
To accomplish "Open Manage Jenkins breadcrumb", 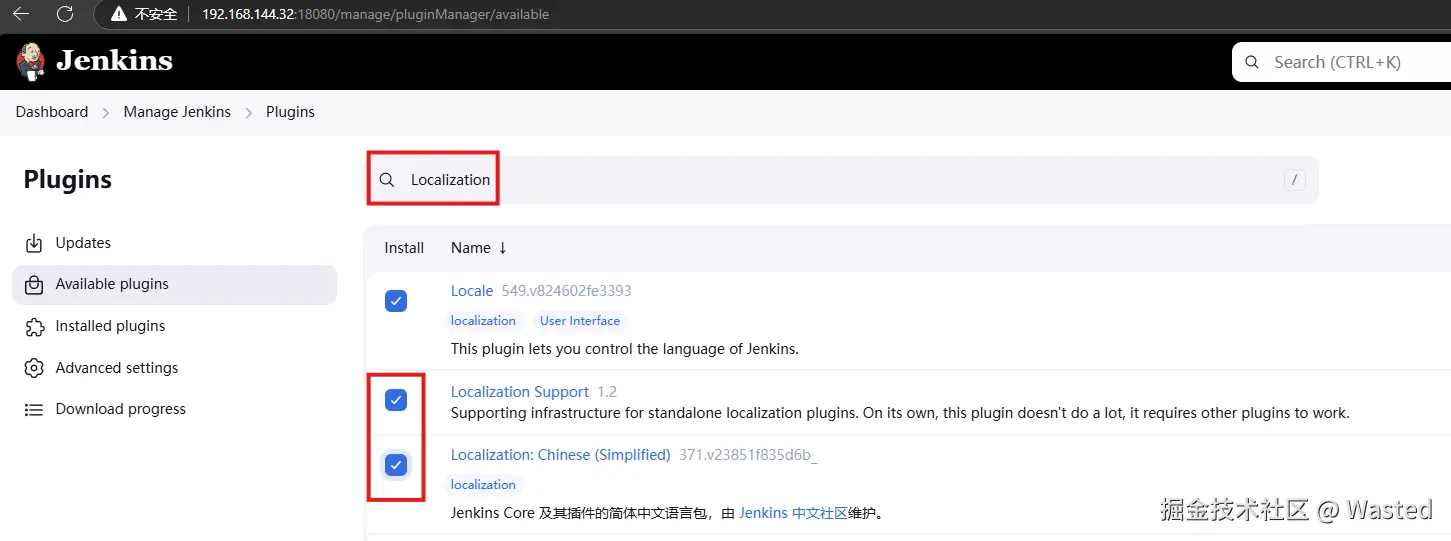I will (177, 112).
